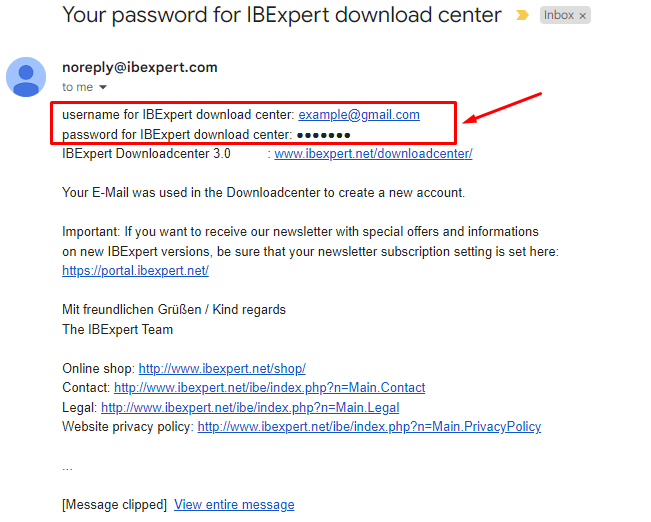This screenshot has width=651, height=522.
Task: Click the masked password dots
Action: click(x=324, y=135)
